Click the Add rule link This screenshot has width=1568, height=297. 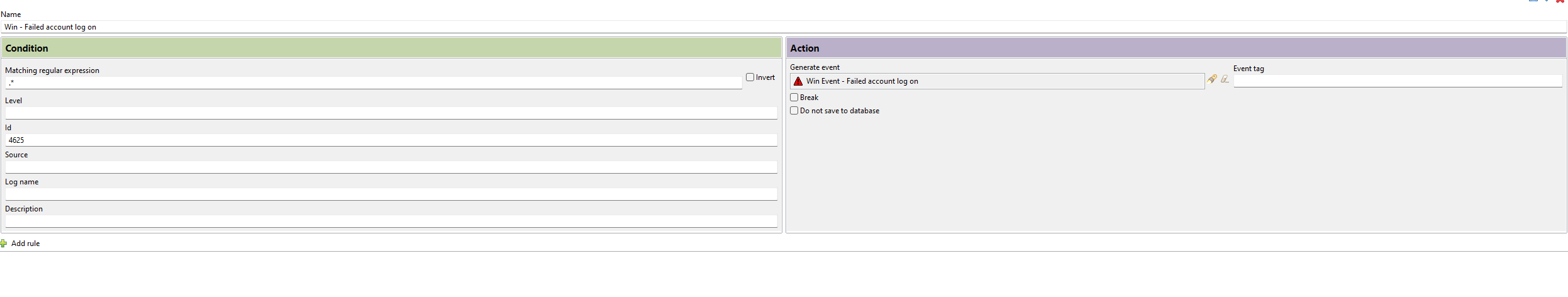pyautogui.click(x=25, y=244)
